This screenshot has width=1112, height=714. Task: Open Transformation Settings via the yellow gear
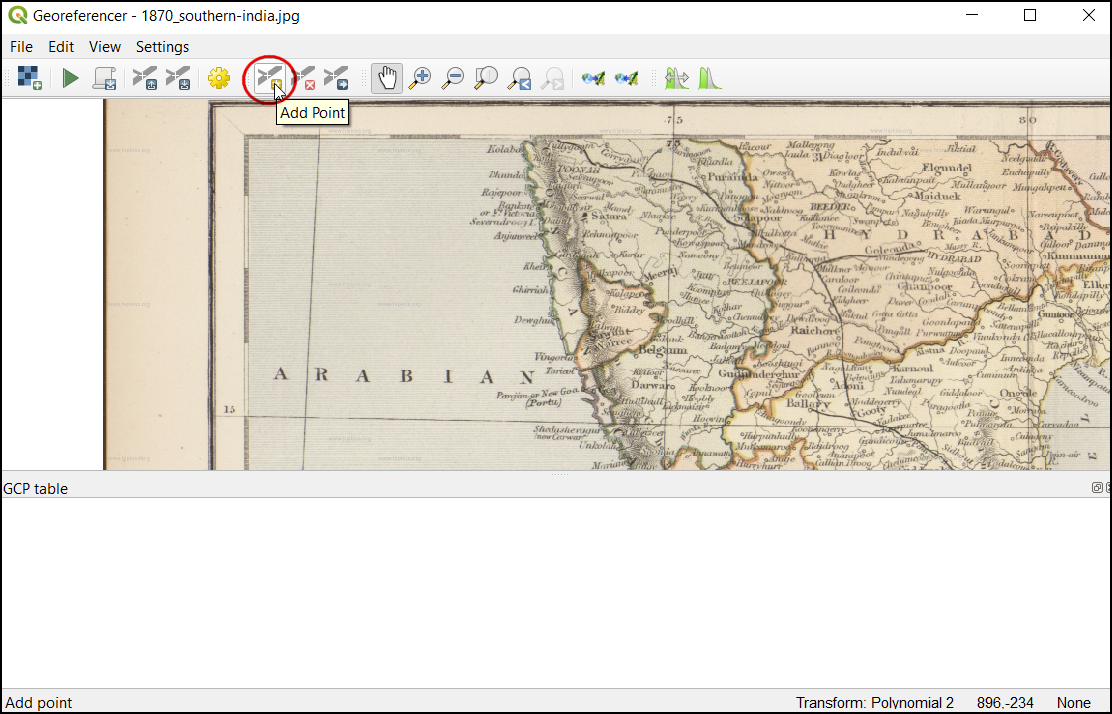point(219,78)
